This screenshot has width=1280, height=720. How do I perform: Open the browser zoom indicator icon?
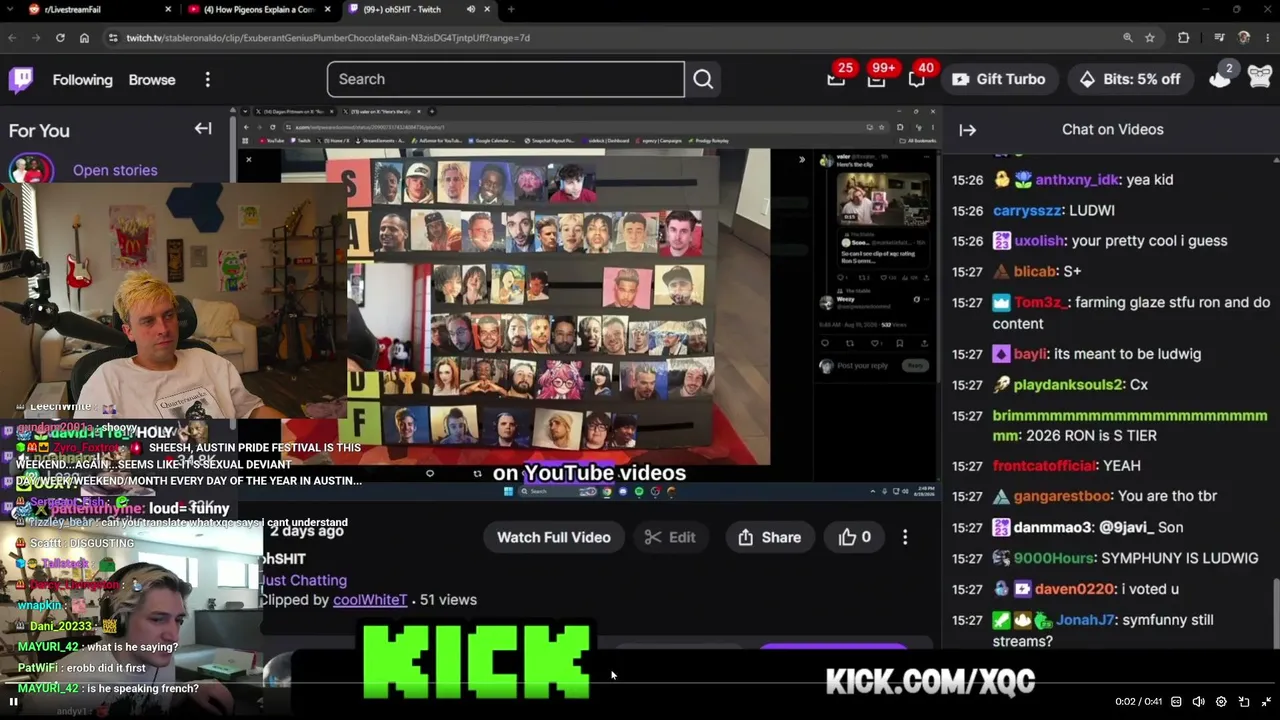click(1128, 38)
